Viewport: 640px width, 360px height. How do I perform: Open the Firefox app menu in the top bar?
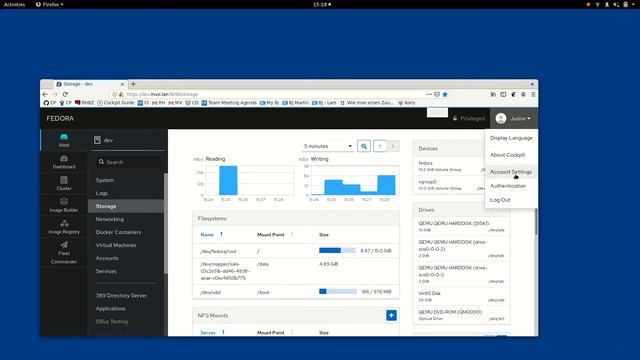coord(49,4)
